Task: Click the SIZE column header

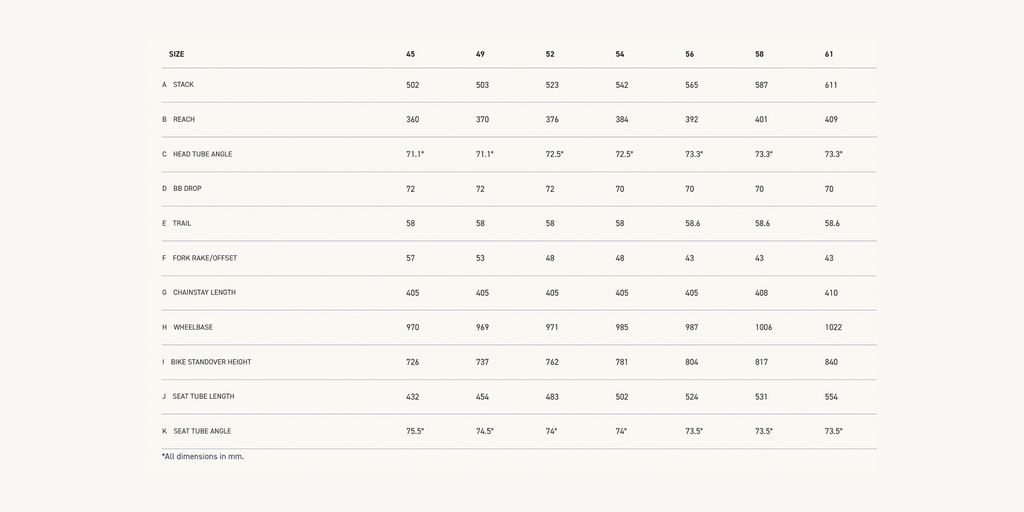Action: coord(176,54)
